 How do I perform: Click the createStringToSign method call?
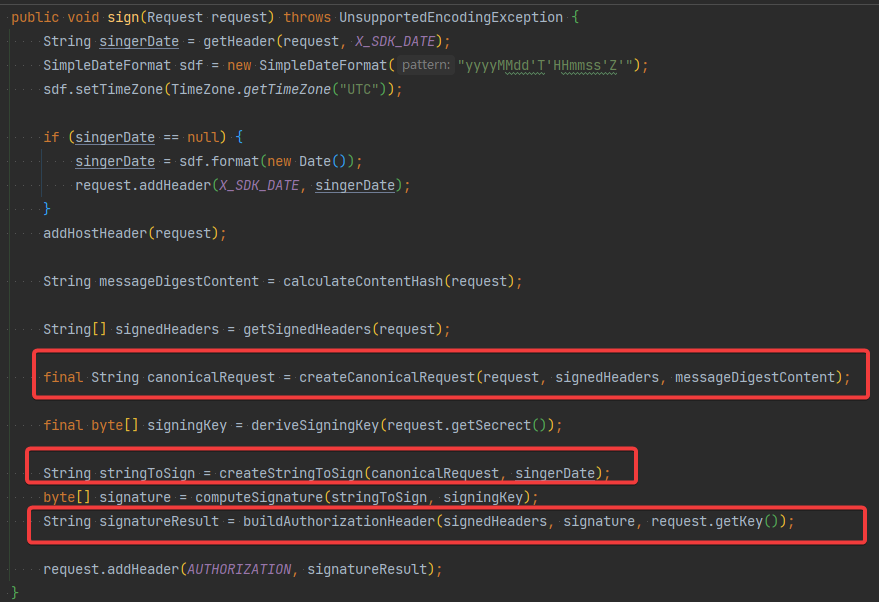click(291, 473)
